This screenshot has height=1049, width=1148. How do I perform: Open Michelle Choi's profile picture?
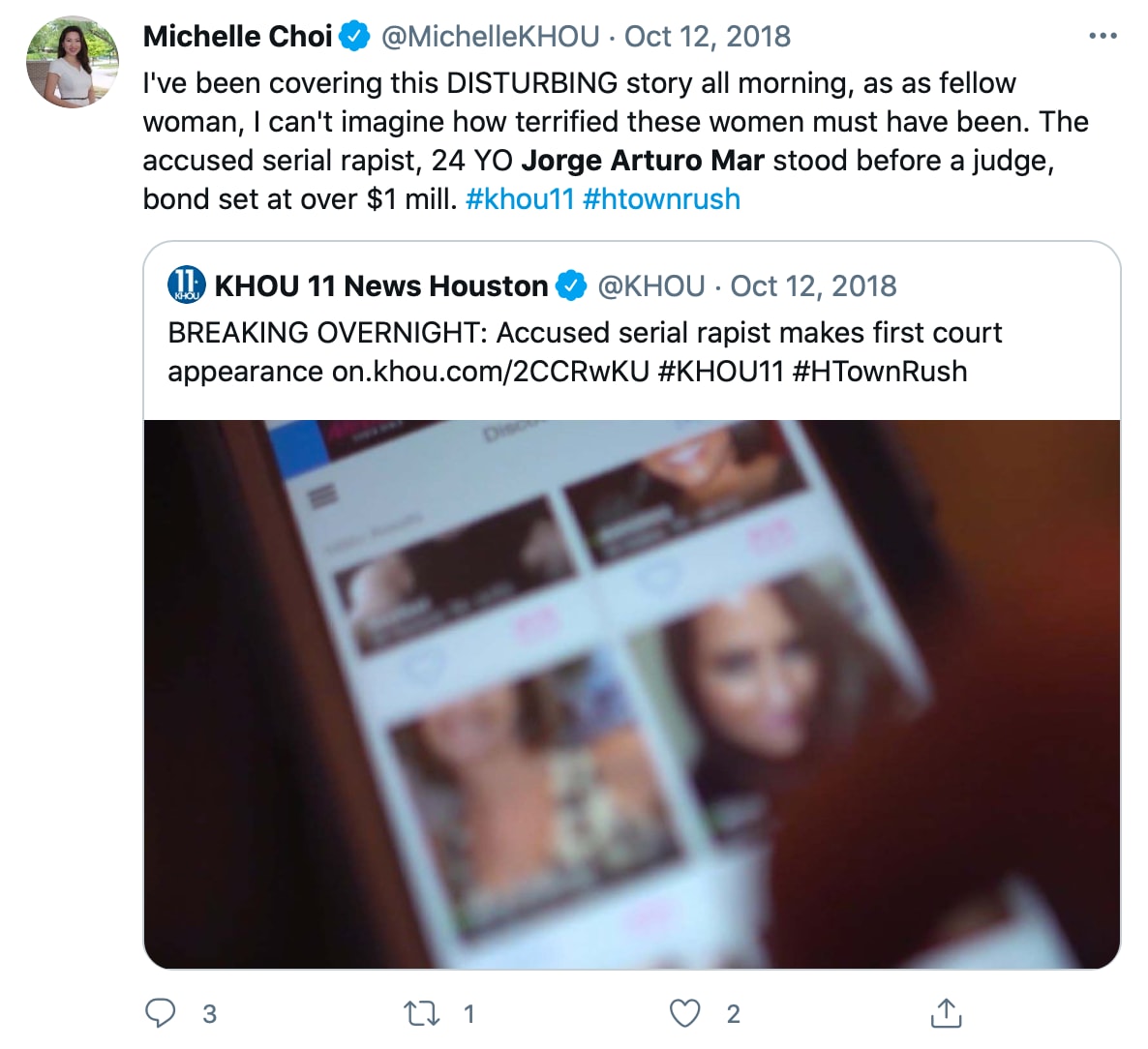pyautogui.click(x=73, y=62)
